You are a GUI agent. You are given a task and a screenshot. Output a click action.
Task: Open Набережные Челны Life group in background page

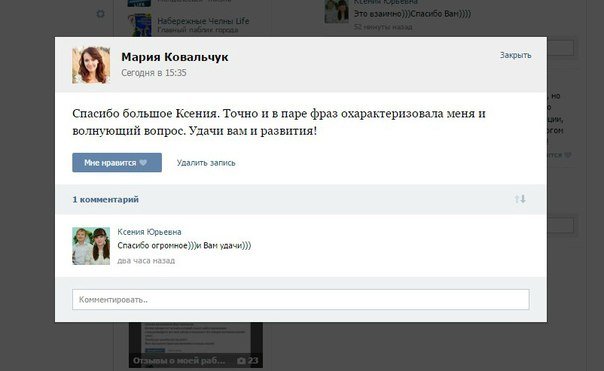click(x=203, y=21)
